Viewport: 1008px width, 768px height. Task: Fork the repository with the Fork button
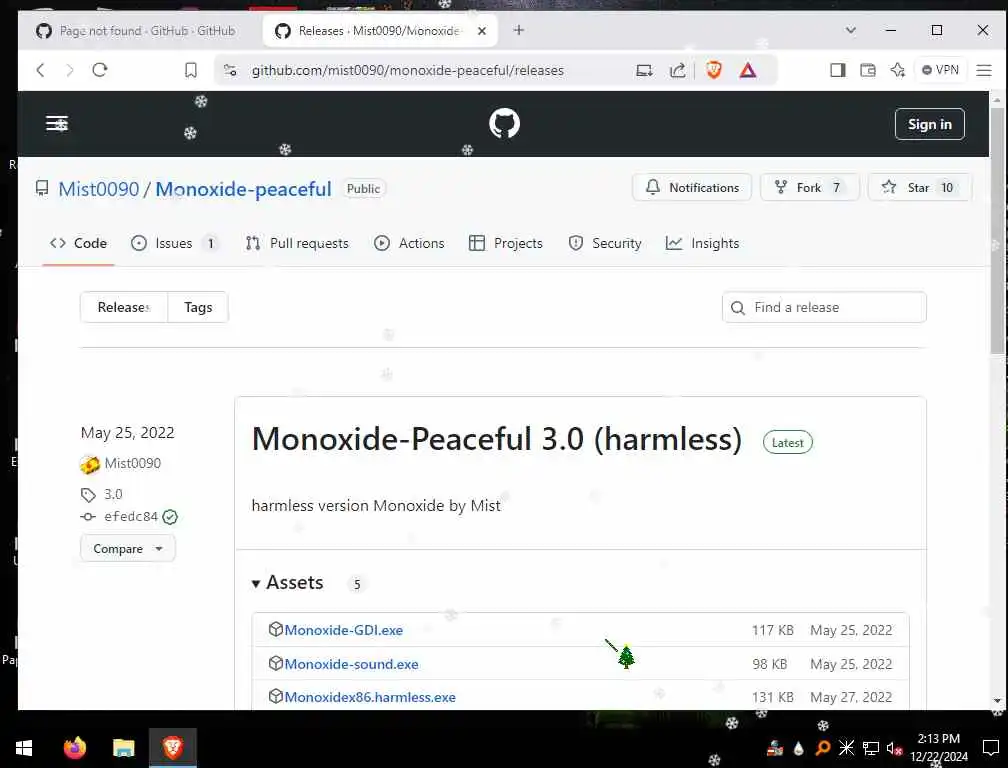(x=809, y=188)
